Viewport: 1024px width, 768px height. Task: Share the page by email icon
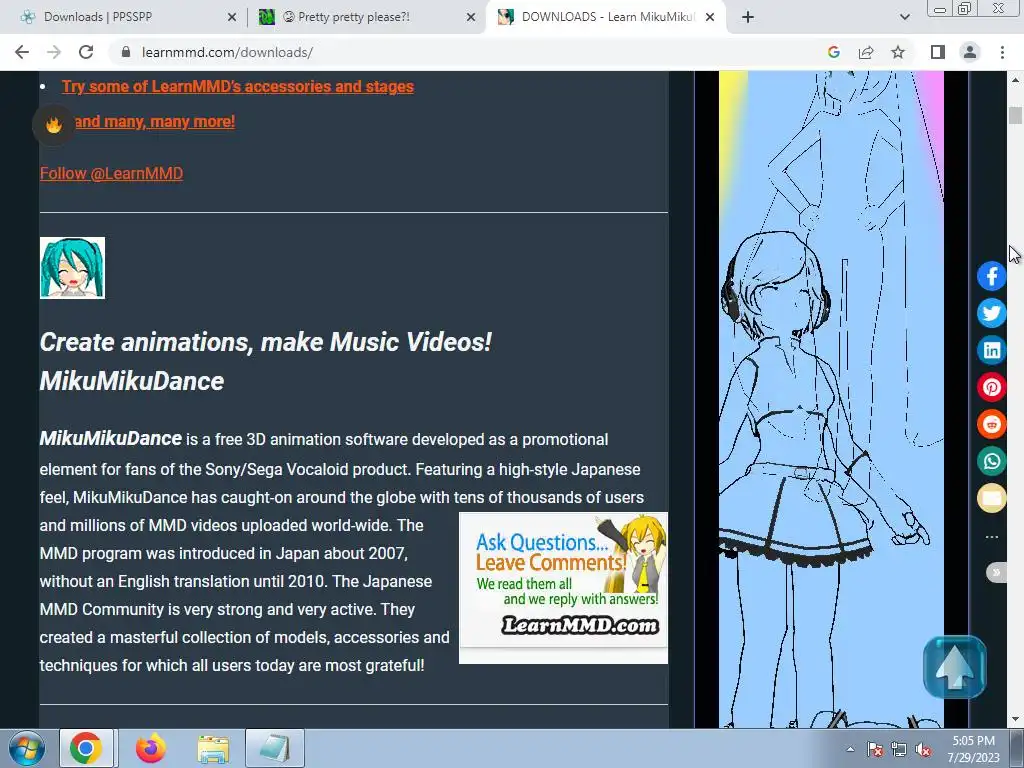click(991, 498)
